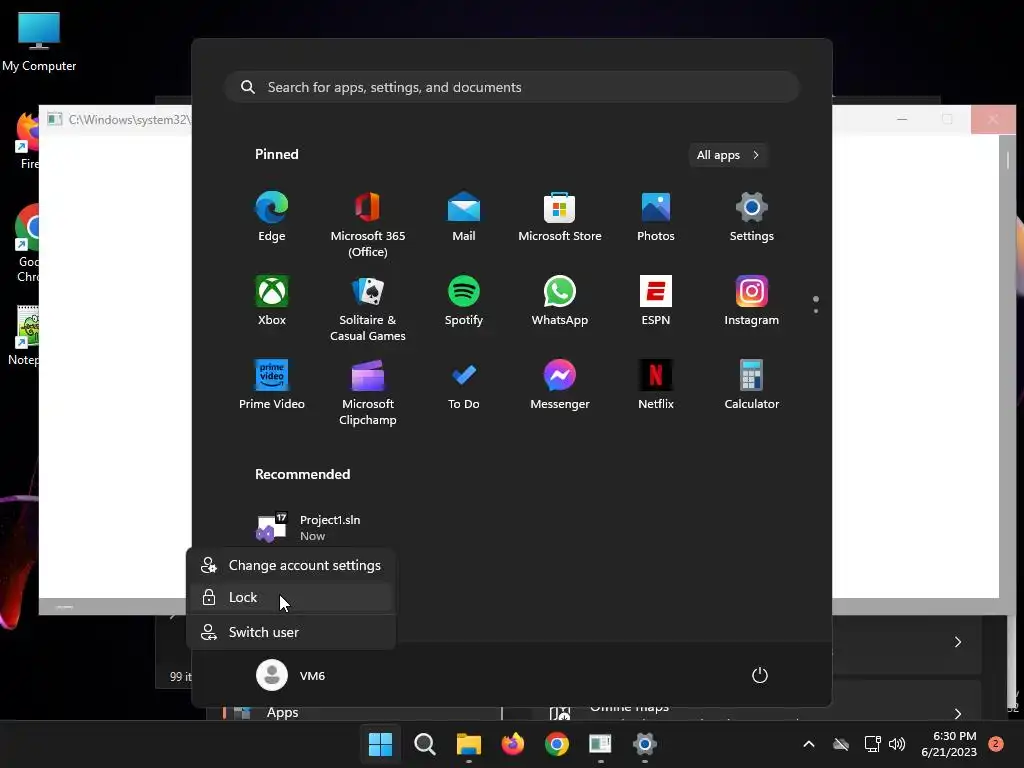
Task: Go to next page of pinned apps
Action: tap(816, 310)
